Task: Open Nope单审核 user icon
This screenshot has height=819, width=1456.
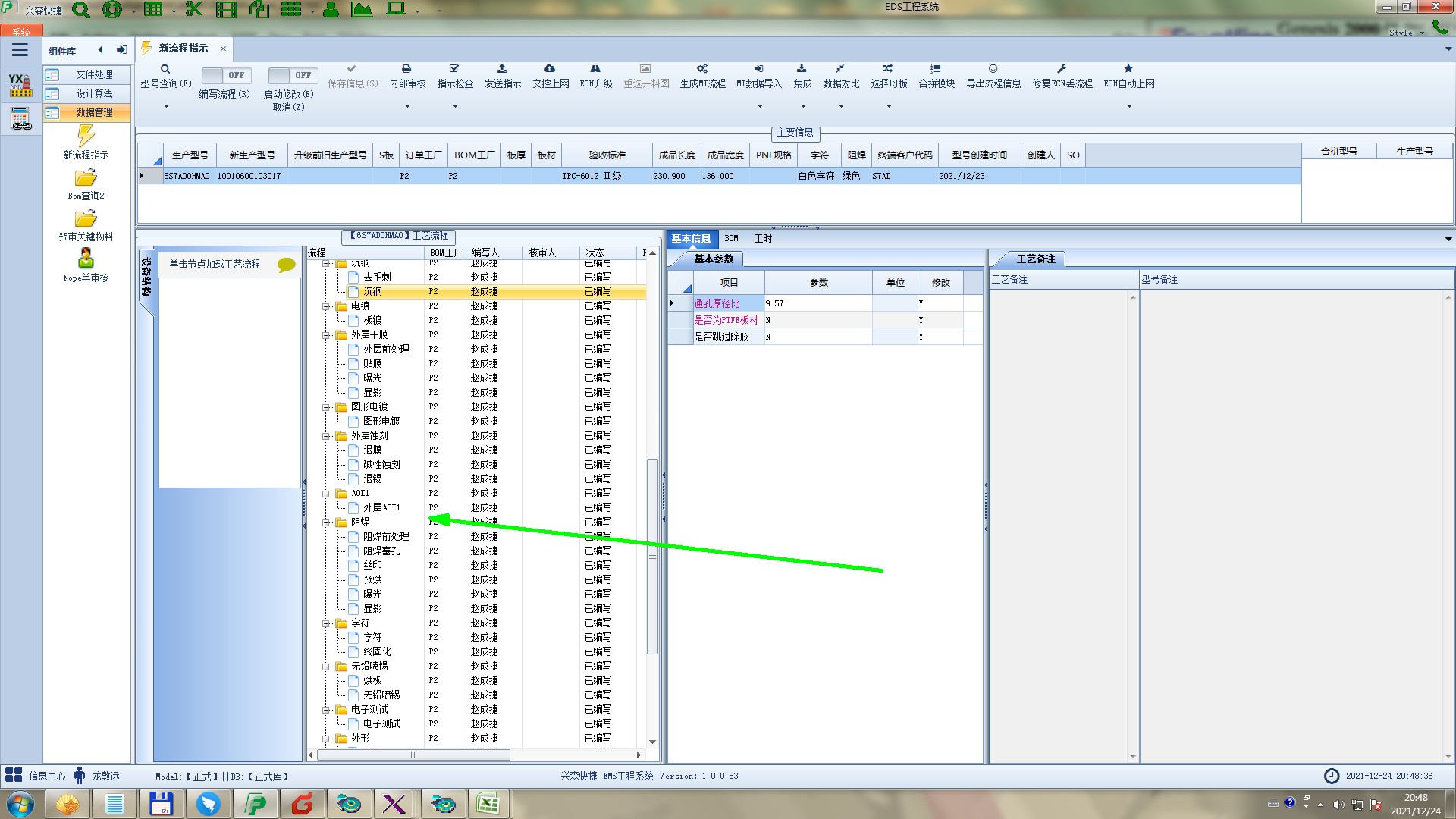Action: pos(86,258)
